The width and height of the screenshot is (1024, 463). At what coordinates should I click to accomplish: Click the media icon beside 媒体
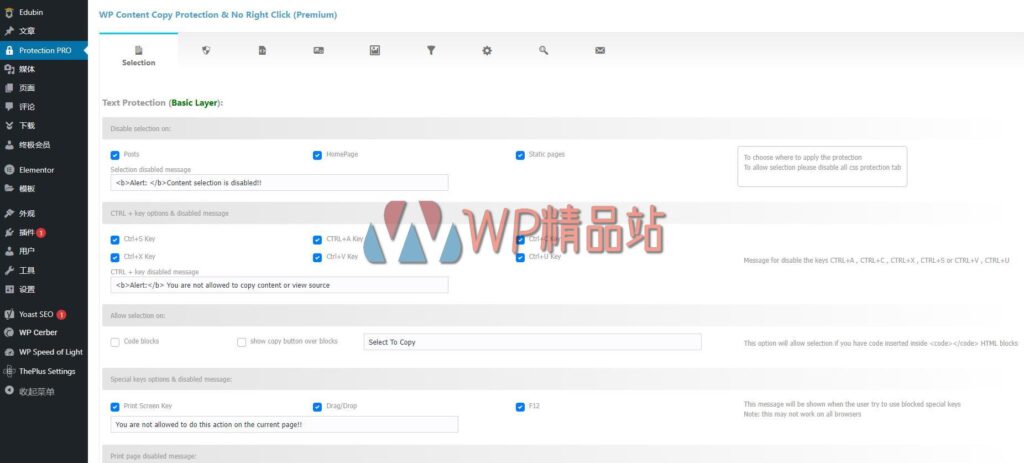point(8,69)
